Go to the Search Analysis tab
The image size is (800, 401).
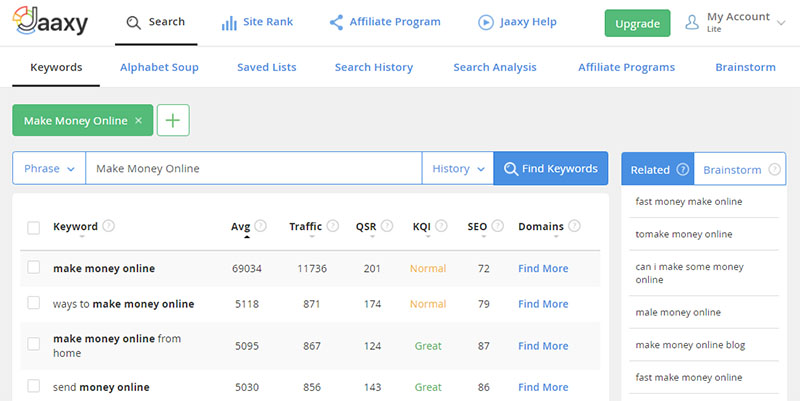tap(495, 67)
